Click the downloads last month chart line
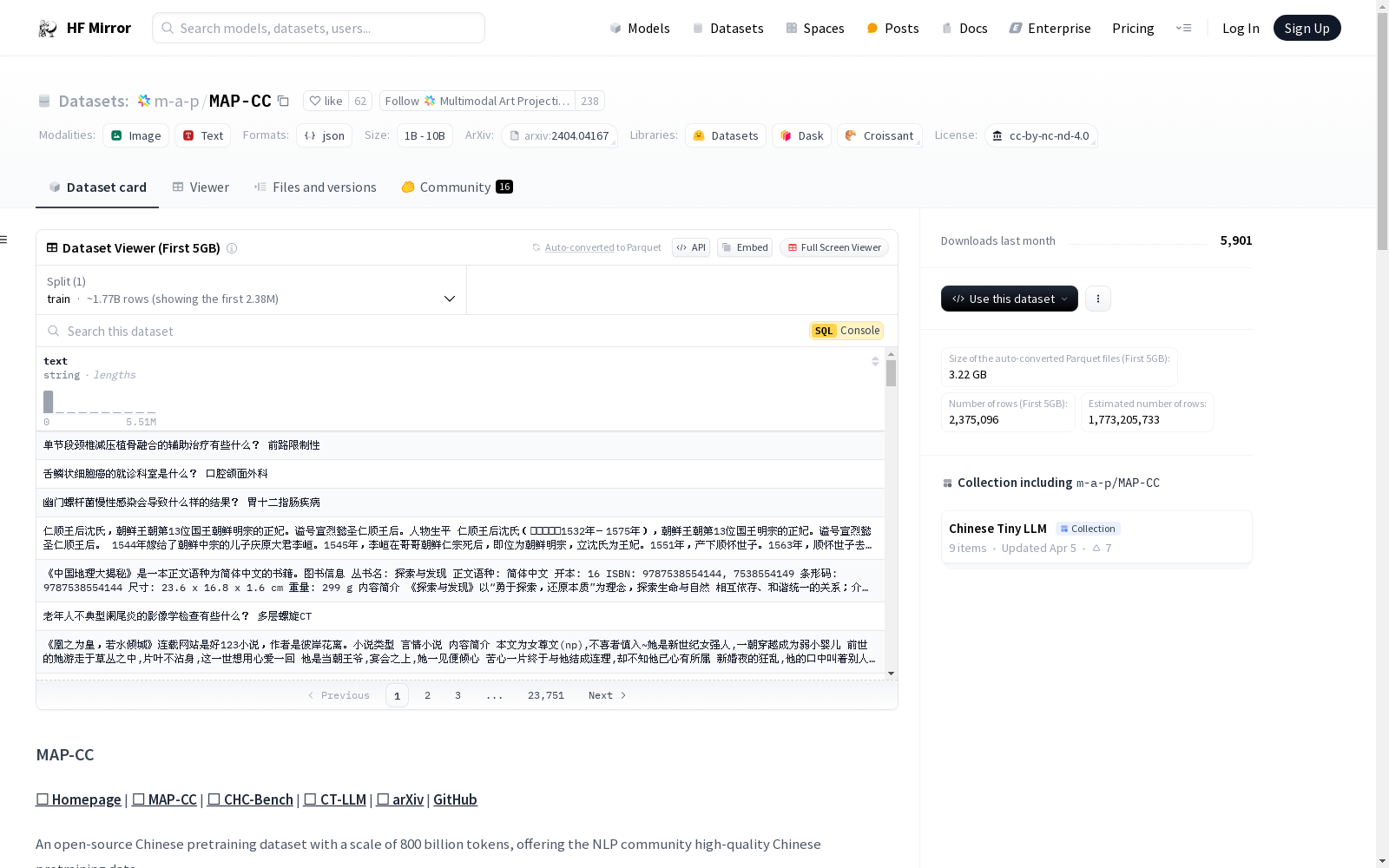The width and height of the screenshot is (1389, 868). pyautogui.click(x=1137, y=242)
